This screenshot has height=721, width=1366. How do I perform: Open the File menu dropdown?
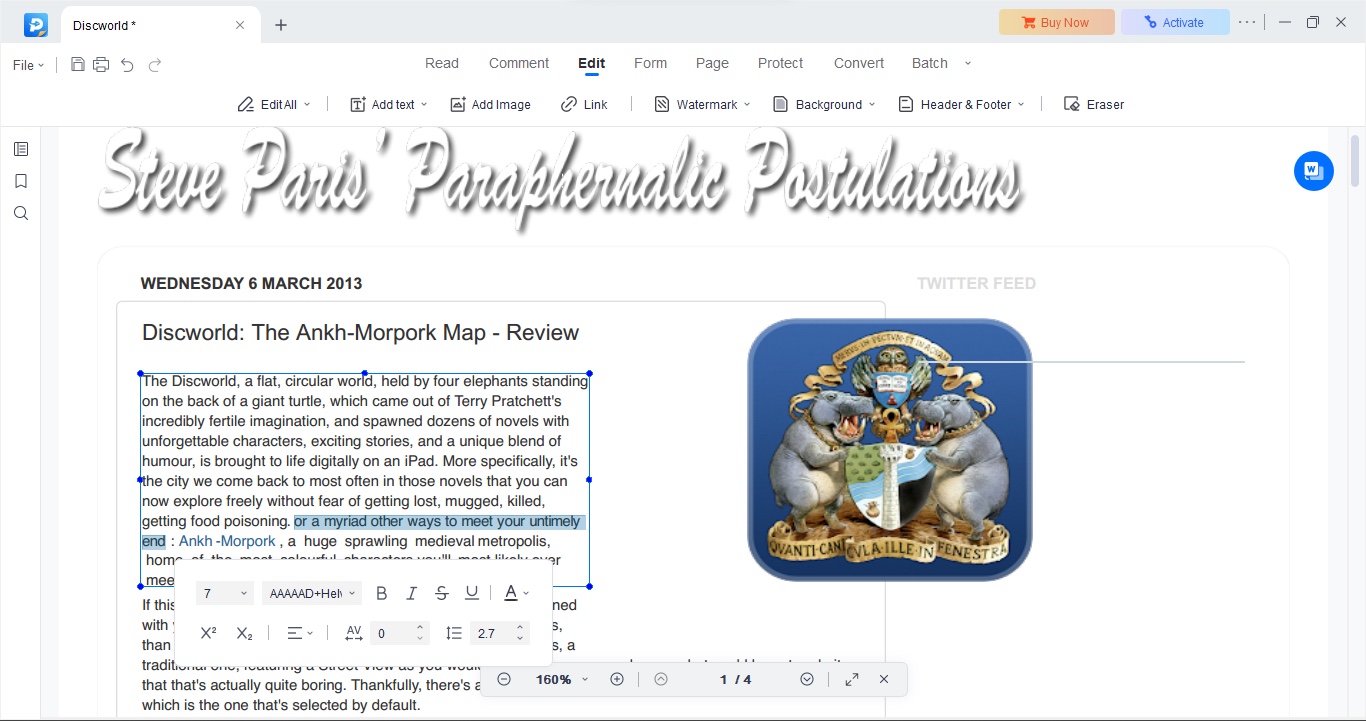pyautogui.click(x=28, y=65)
